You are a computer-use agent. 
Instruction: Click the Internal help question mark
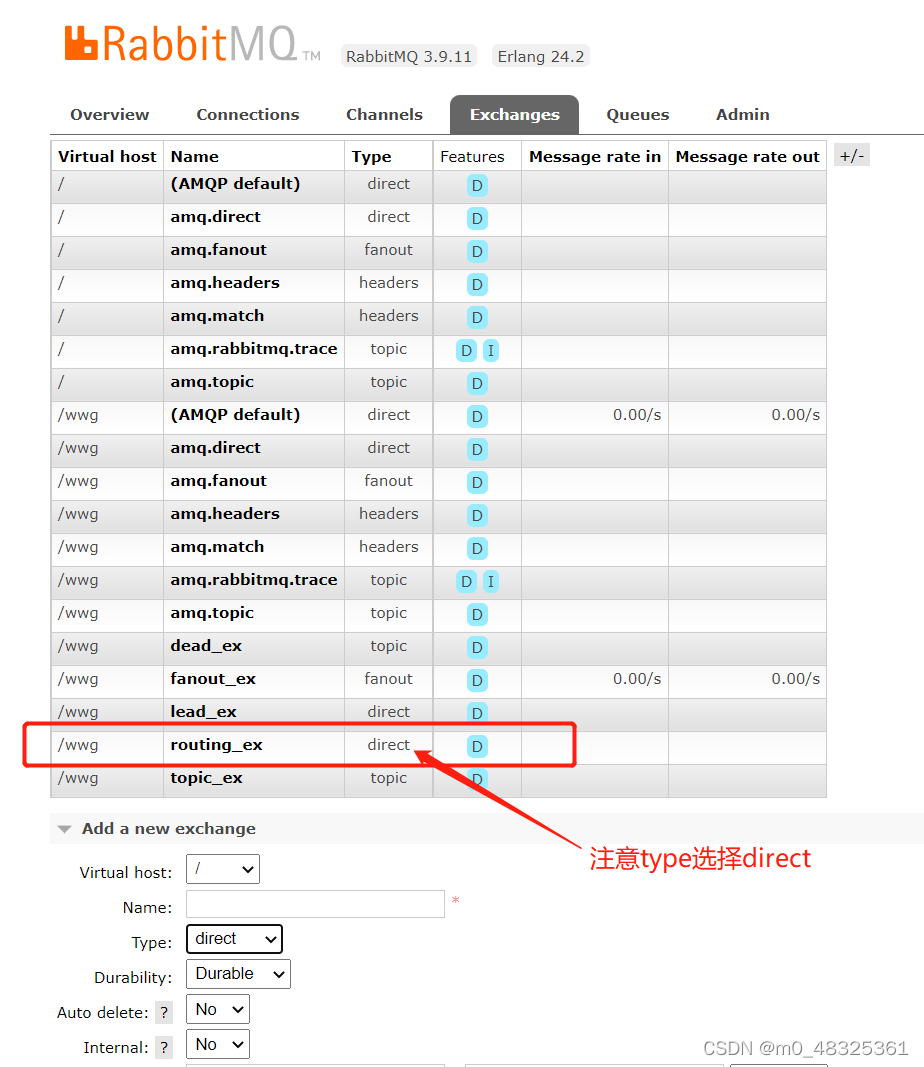164,1047
